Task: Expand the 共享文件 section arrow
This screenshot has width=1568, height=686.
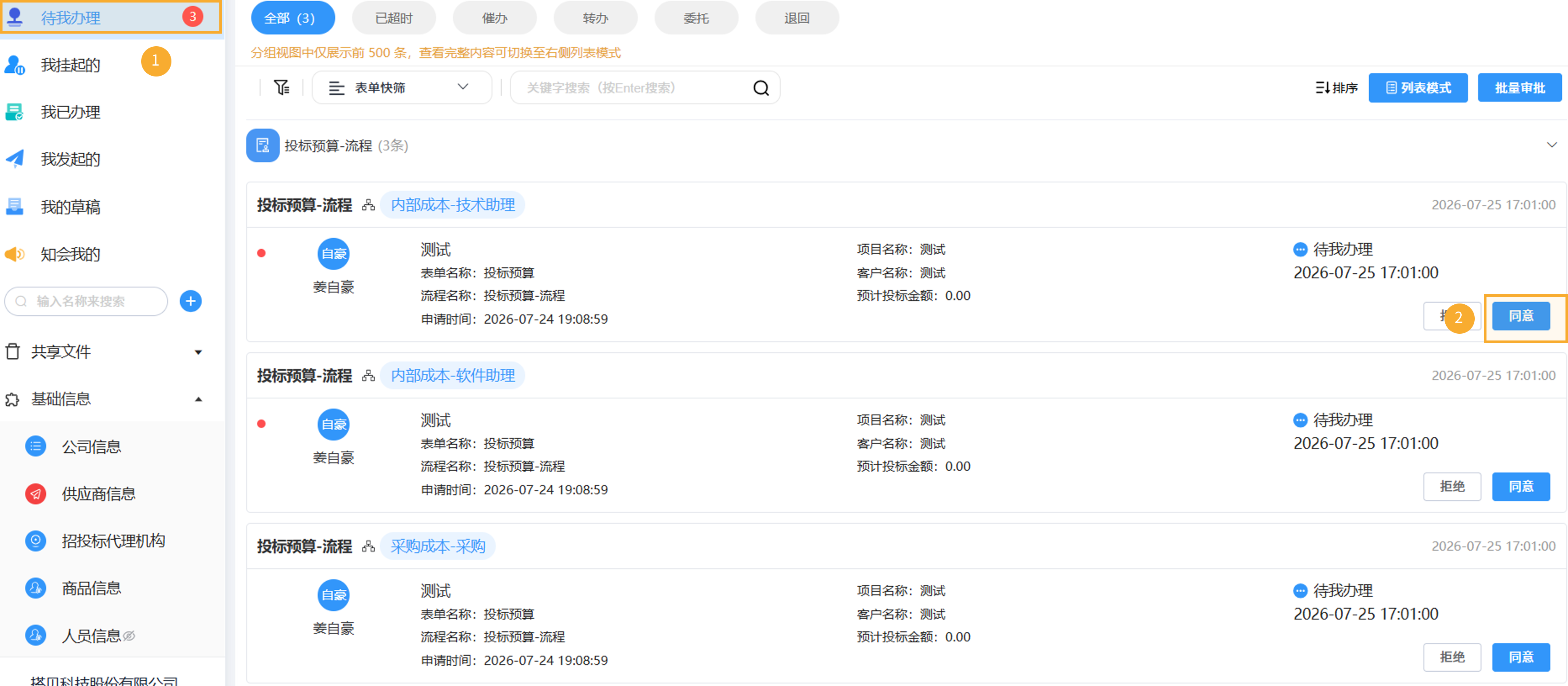Action: [198, 352]
